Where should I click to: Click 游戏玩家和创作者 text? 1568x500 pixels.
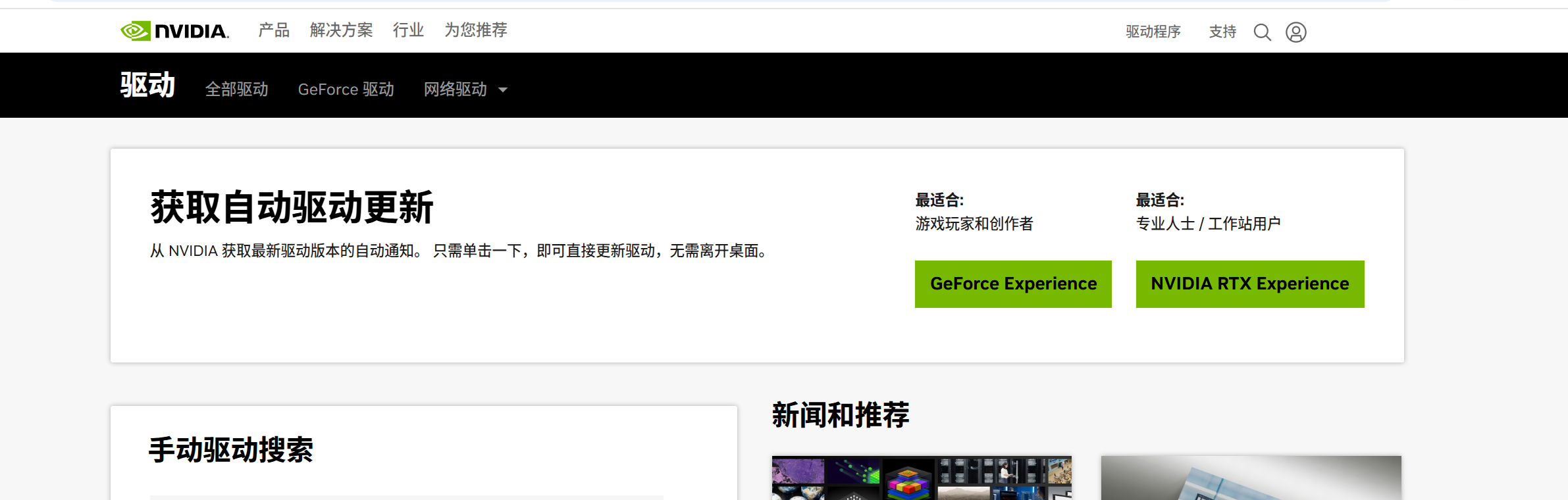tap(974, 224)
